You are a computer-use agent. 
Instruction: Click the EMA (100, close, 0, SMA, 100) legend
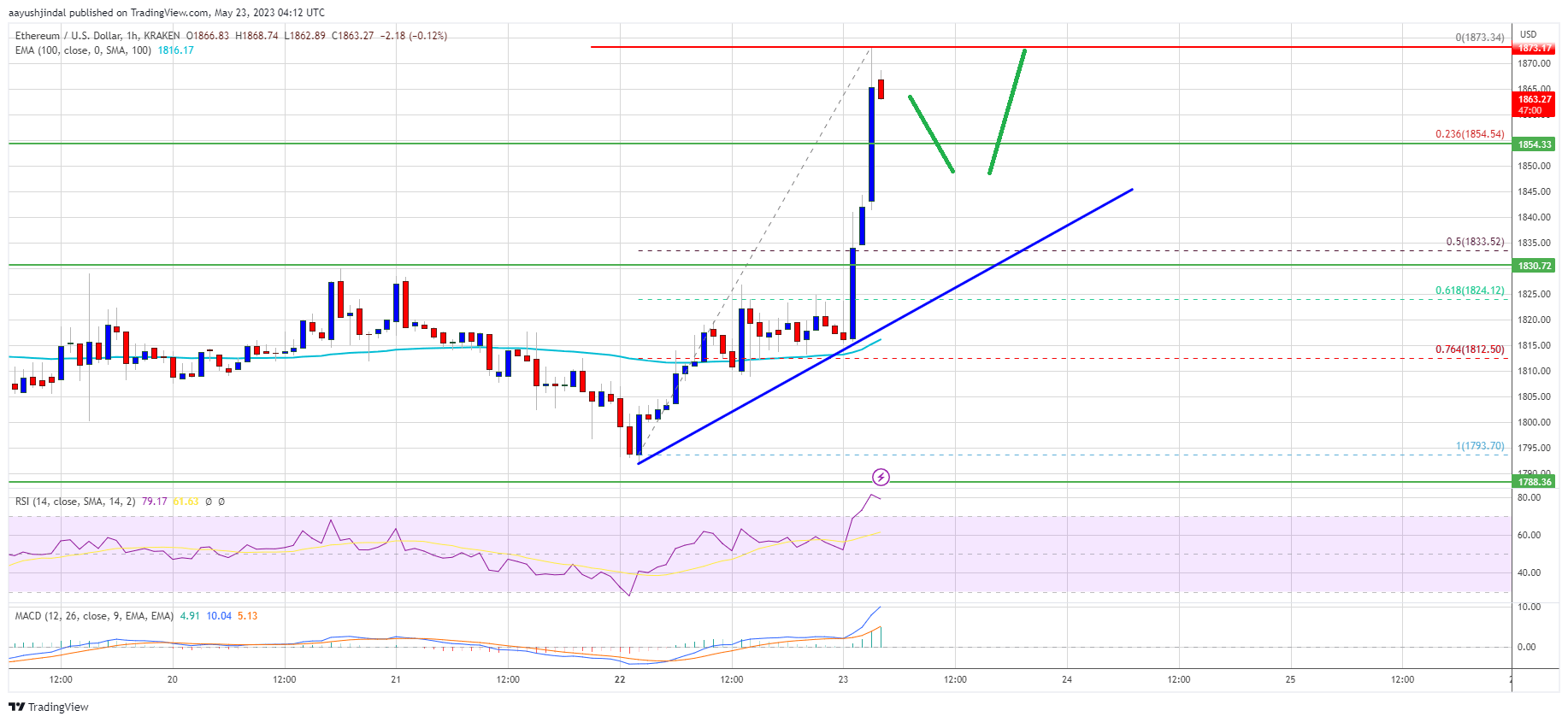coord(83,50)
